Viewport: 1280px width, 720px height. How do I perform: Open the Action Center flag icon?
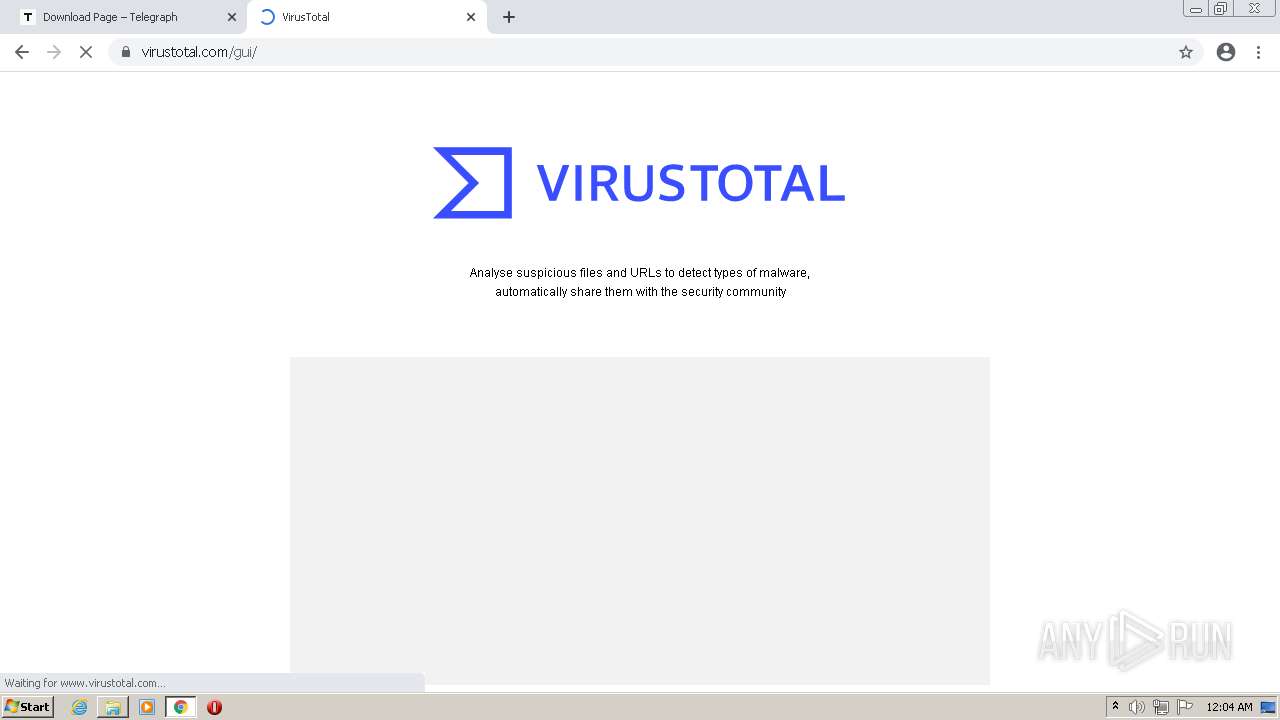pos(1185,707)
